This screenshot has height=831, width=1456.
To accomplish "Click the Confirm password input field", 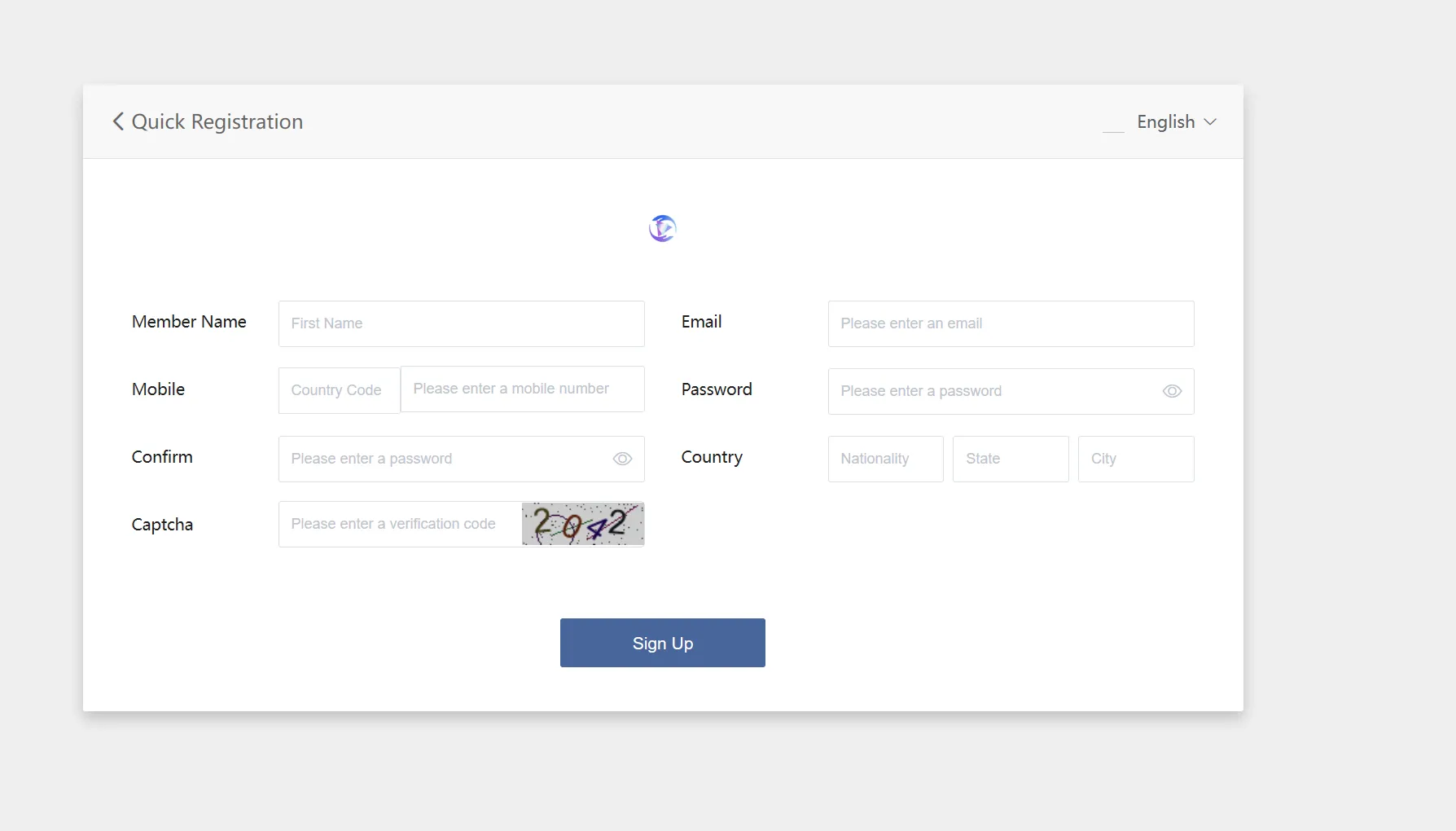I will (445, 459).
